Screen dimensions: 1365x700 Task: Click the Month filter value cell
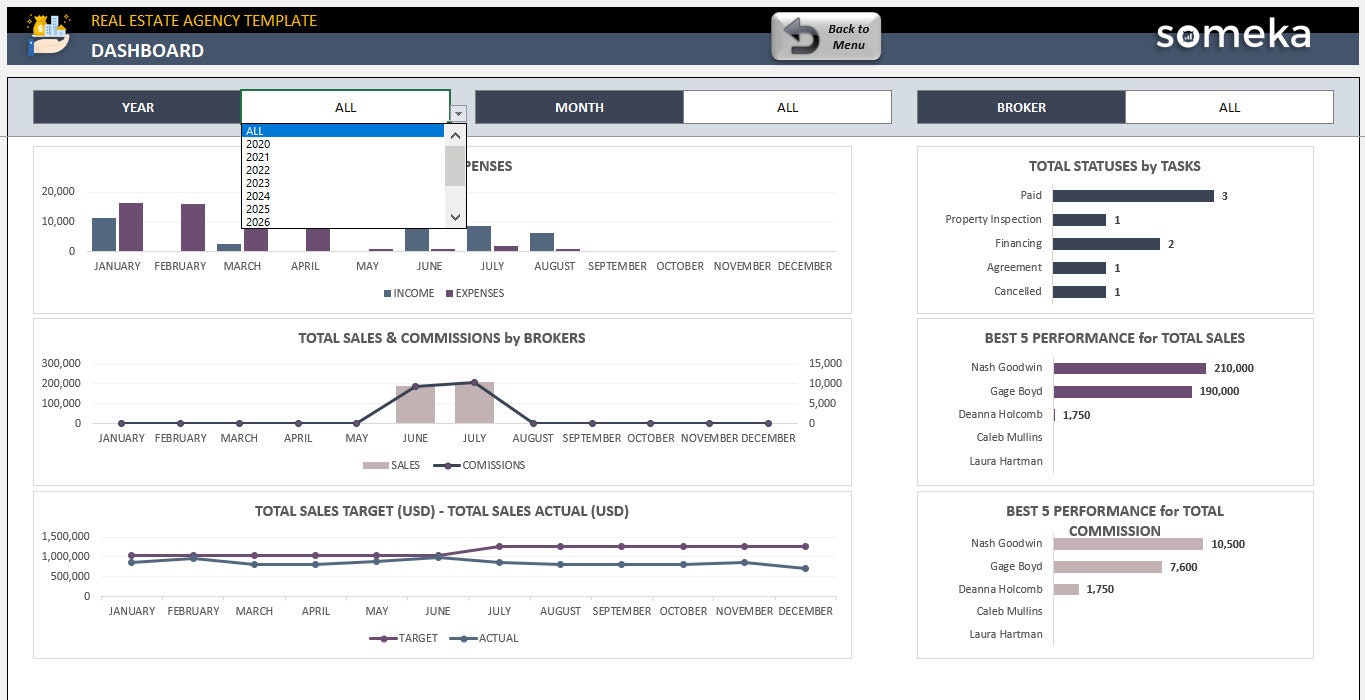tap(787, 107)
